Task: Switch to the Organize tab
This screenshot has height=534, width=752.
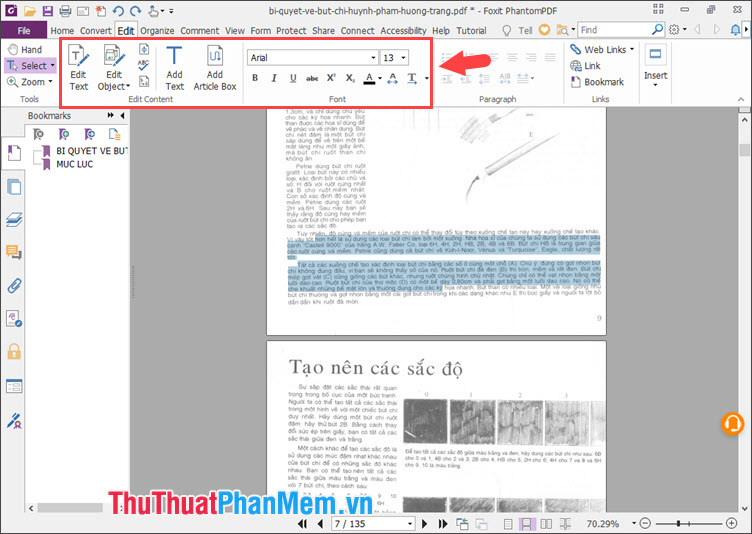Action: (157, 31)
